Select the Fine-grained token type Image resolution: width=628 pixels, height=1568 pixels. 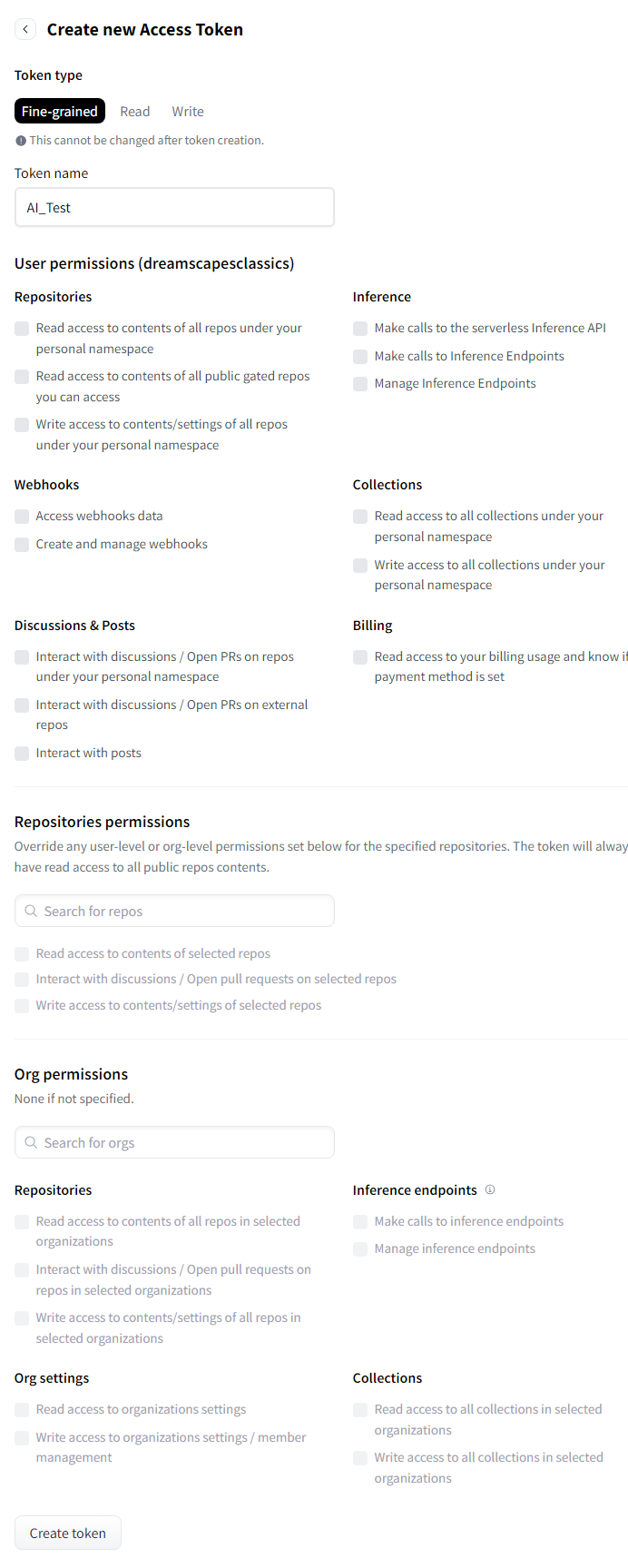[60, 111]
